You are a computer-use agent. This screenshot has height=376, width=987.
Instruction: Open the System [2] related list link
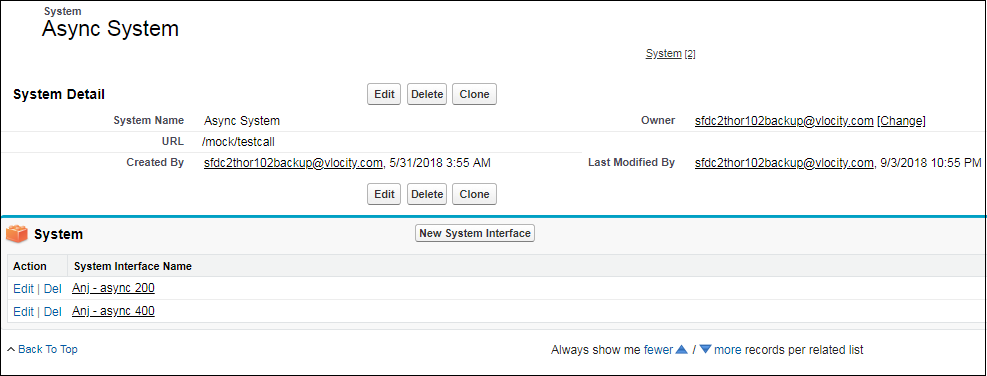click(670, 54)
